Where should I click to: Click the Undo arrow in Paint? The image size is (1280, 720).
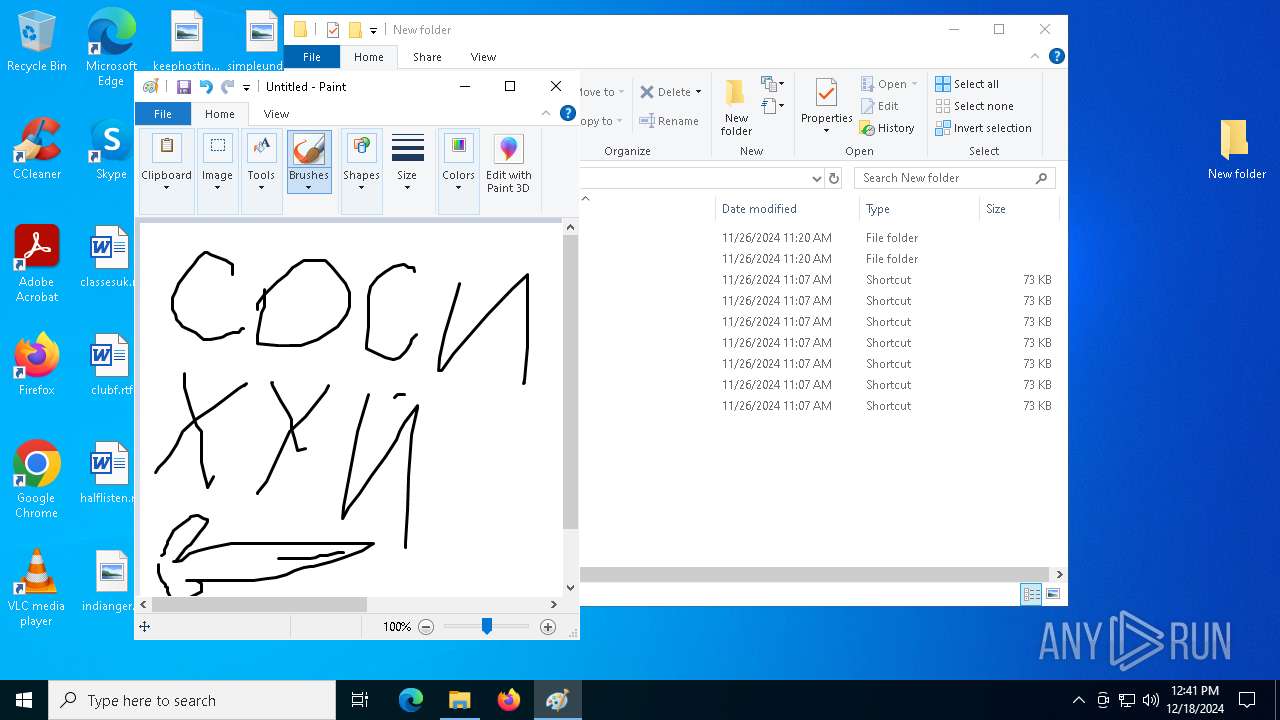(x=206, y=87)
